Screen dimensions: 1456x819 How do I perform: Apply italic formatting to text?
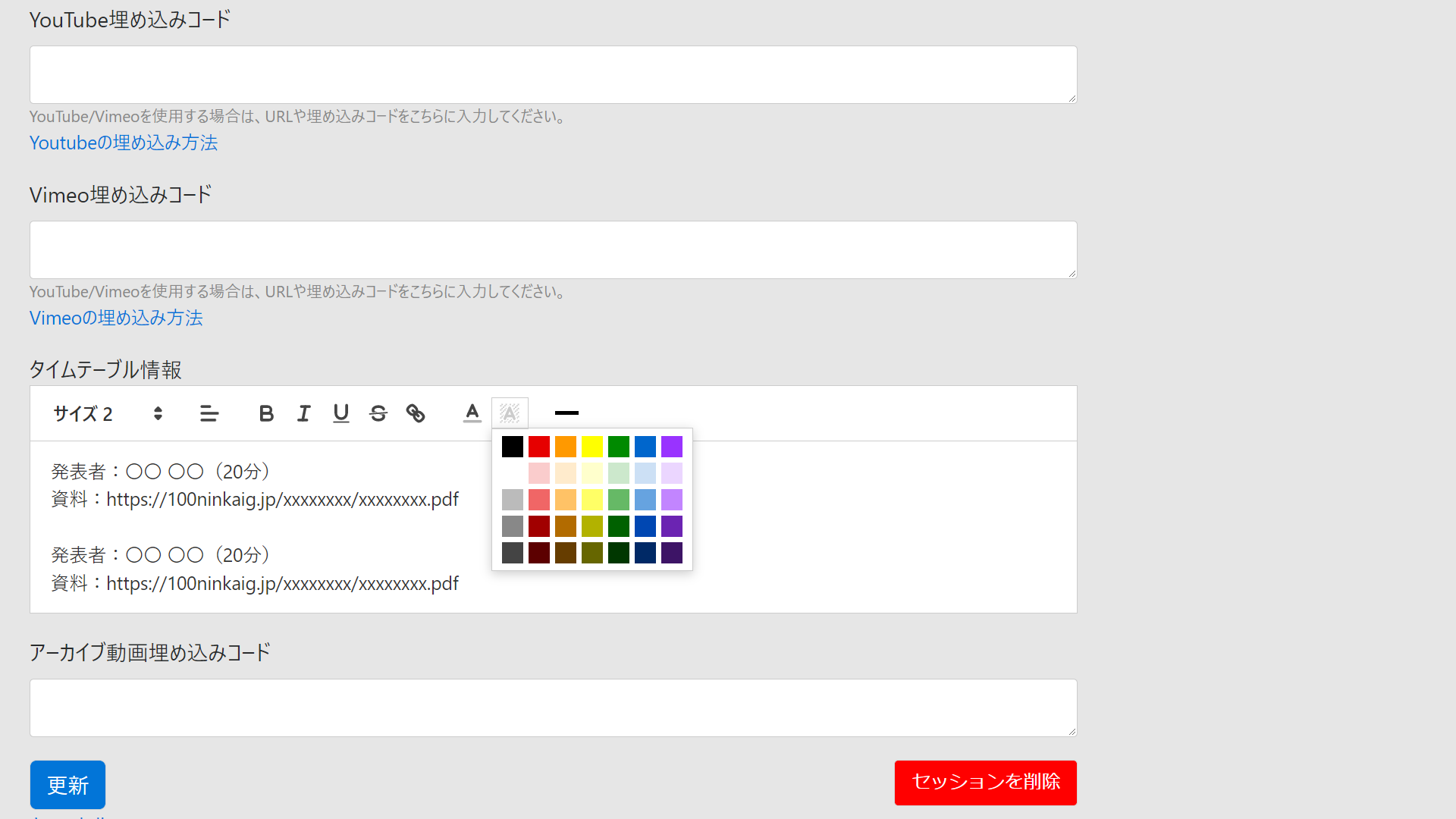coord(303,413)
